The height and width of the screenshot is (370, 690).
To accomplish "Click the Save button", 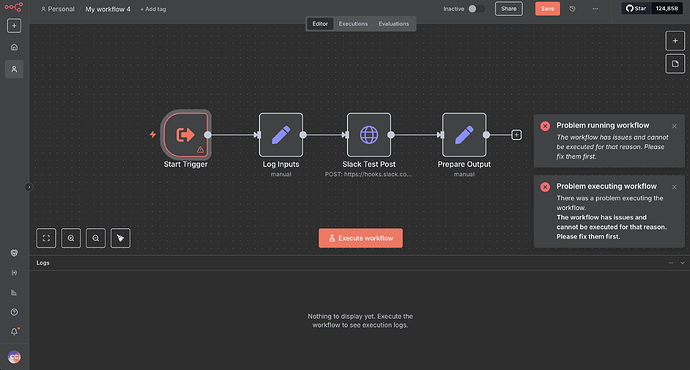I will coord(547,9).
